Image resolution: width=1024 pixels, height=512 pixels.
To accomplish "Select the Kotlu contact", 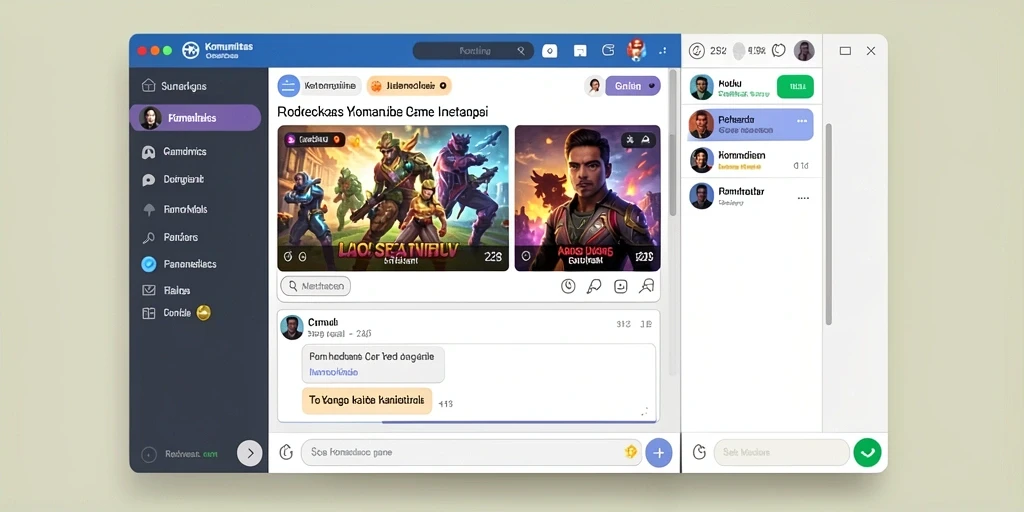I will pyautogui.click(x=752, y=88).
